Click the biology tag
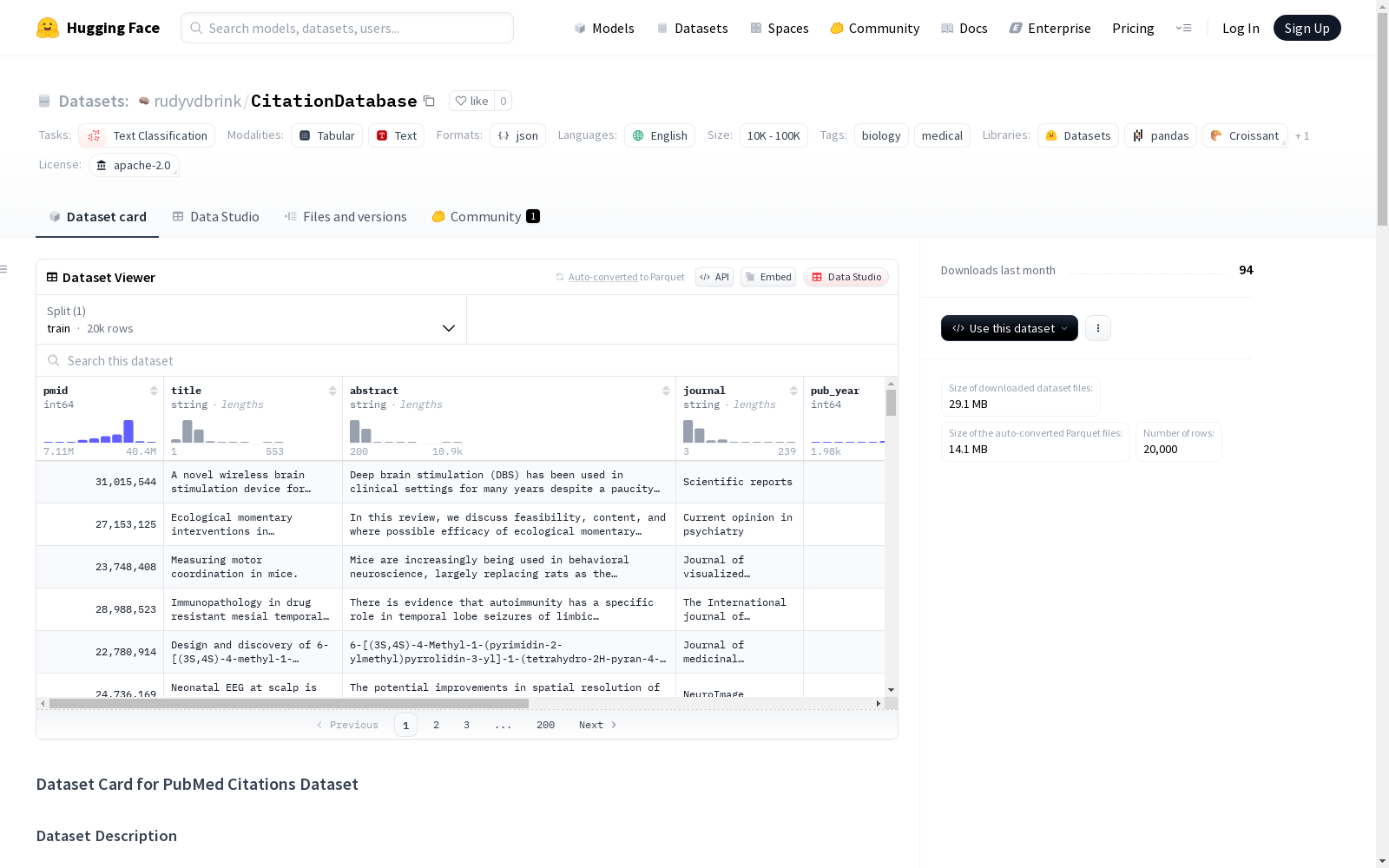This screenshot has height=868, width=1389. pos(881,135)
